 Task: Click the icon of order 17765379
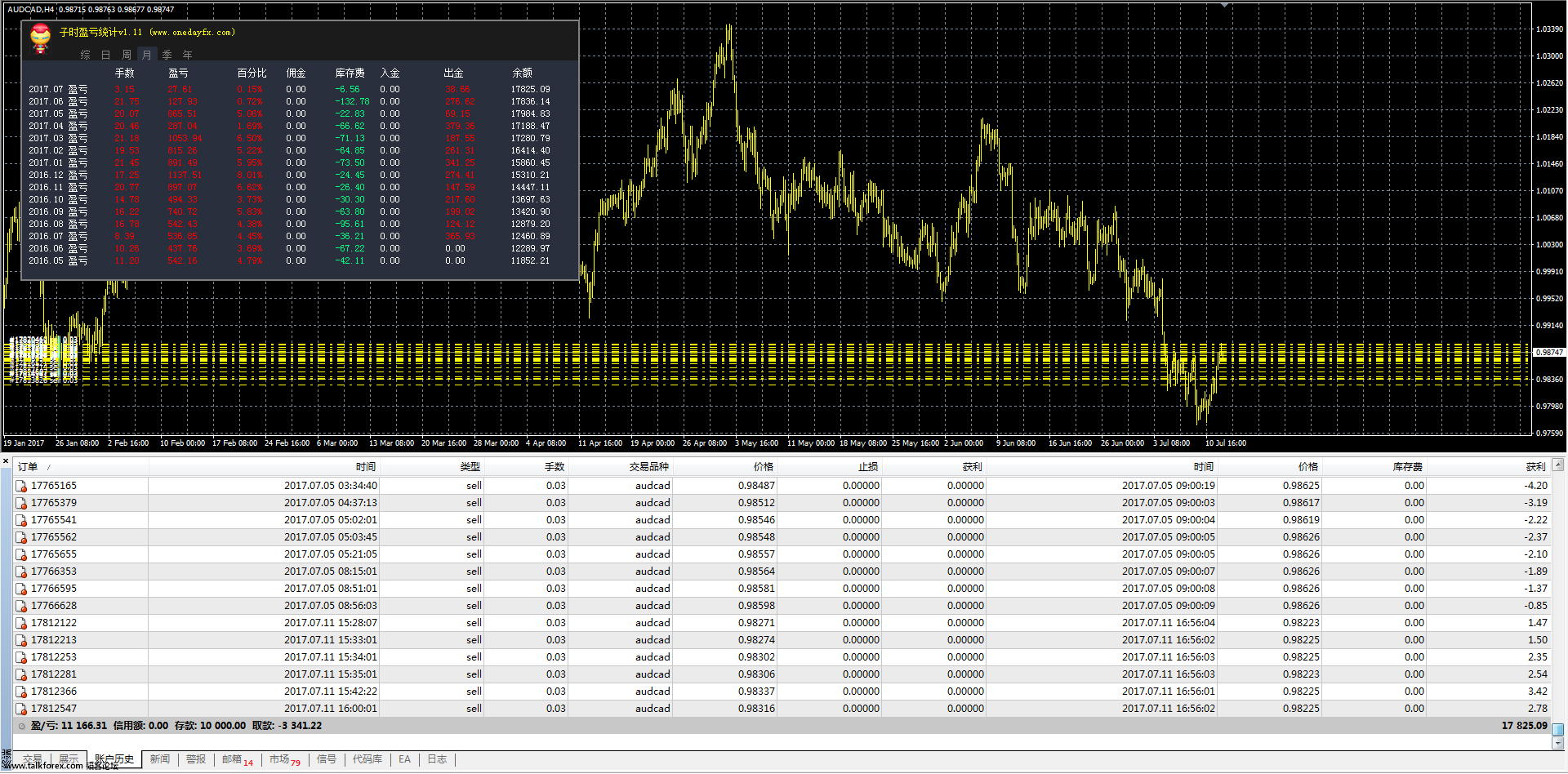tap(21, 503)
